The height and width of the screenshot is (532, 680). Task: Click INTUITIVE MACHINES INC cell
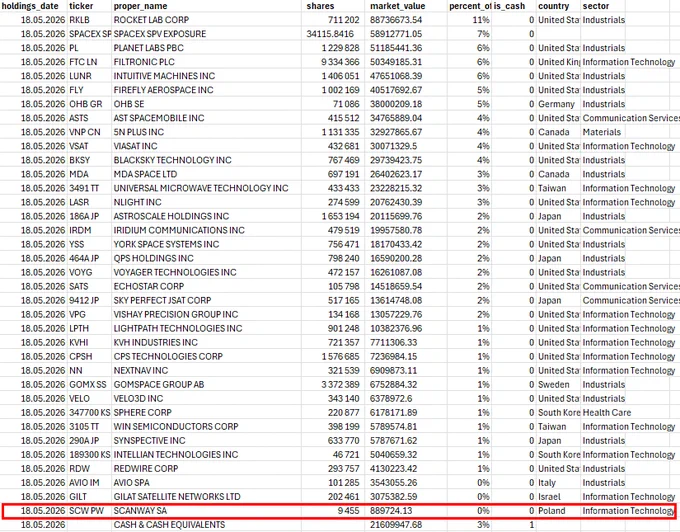click(207, 76)
